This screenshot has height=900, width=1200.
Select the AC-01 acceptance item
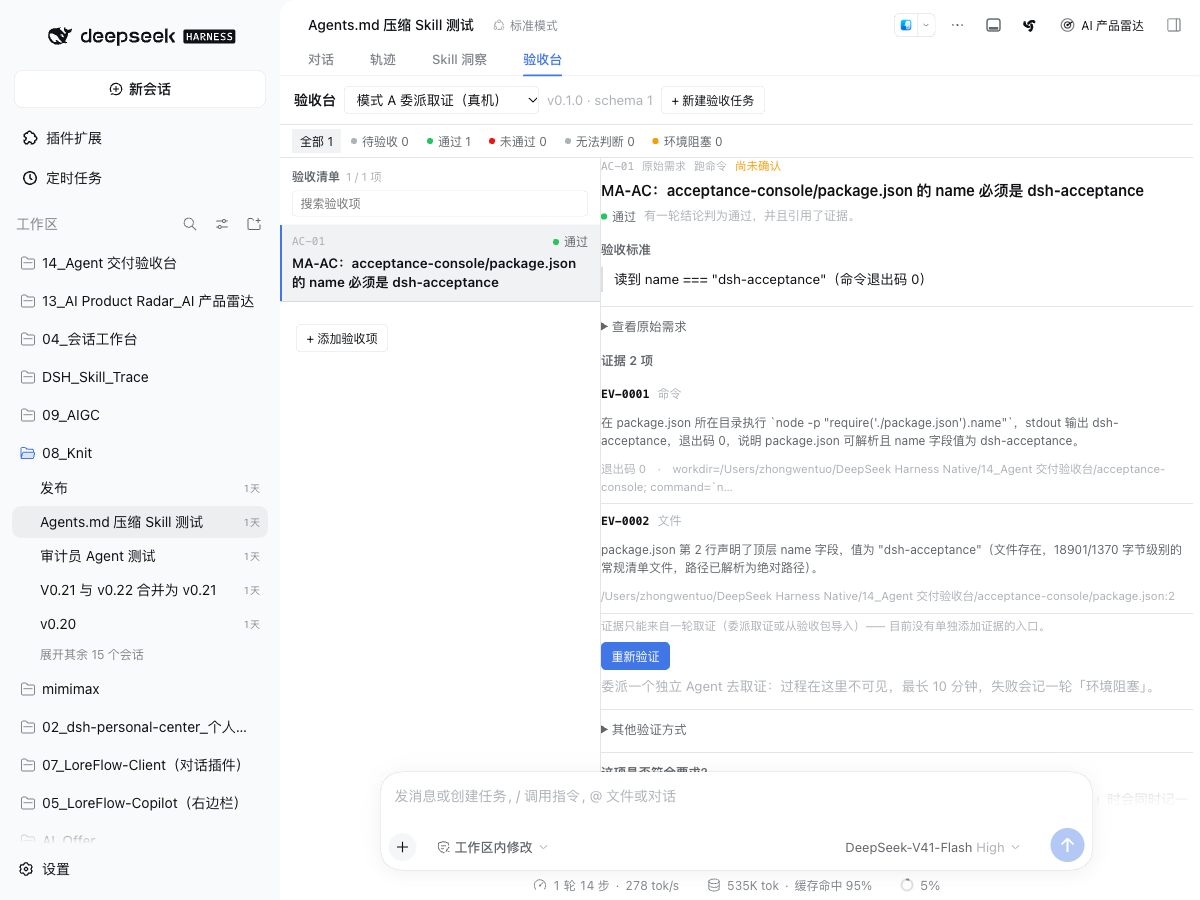click(x=440, y=263)
